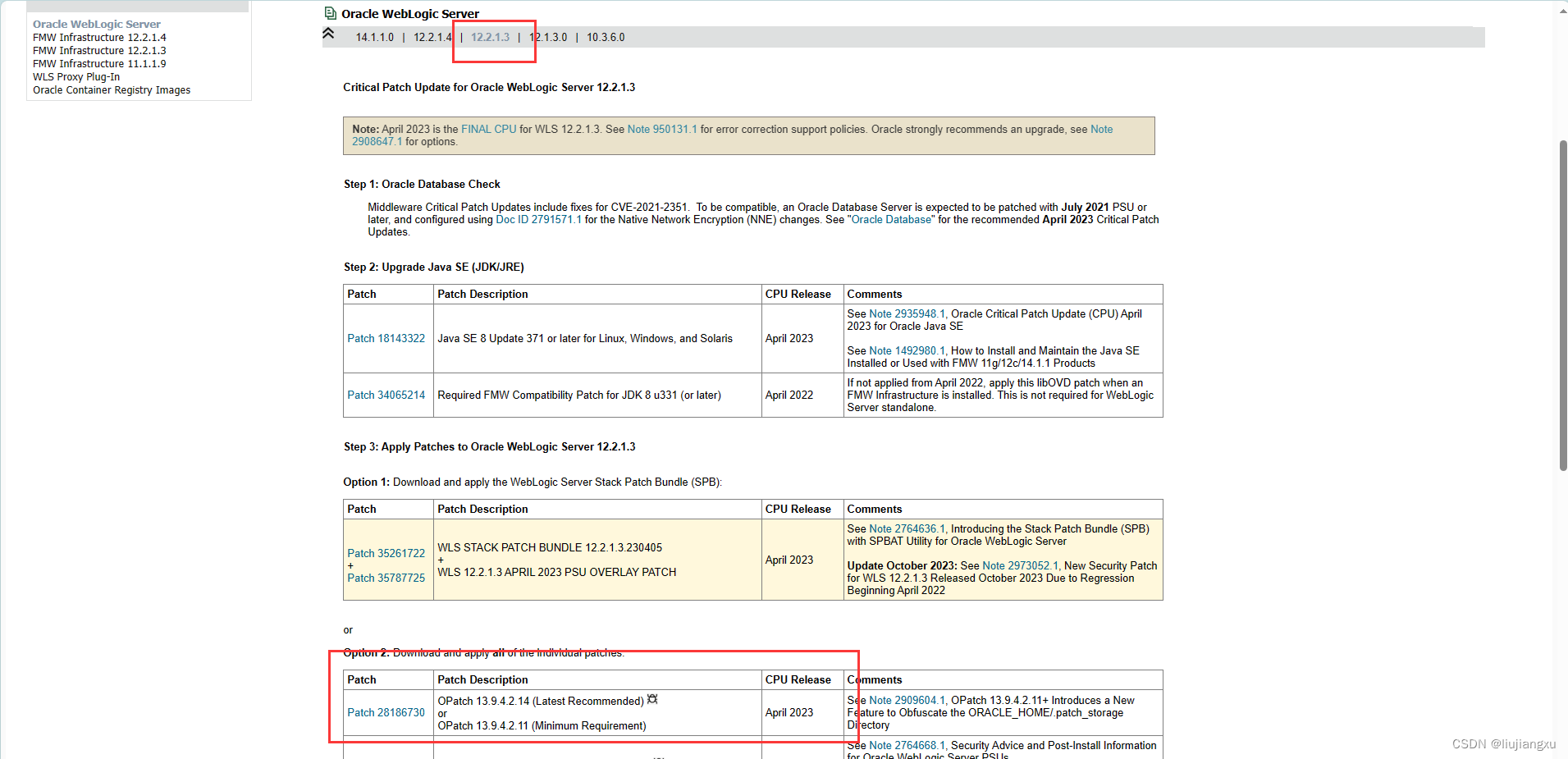The width and height of the screenshot is (1568, 759).
Task: Go to FMW Infrastructure 12.2.1.4 in sidebar
Action: tap(99, 38)
